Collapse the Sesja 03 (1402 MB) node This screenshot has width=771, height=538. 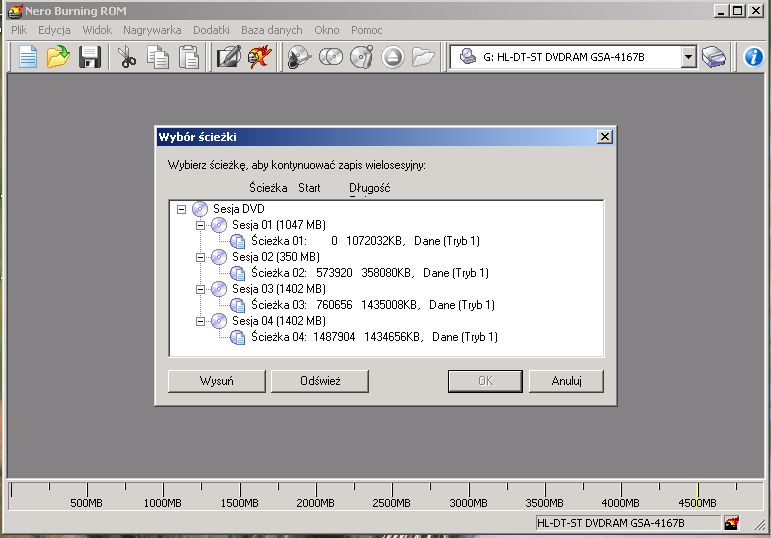pyautogui.click(x=200, y=290)
